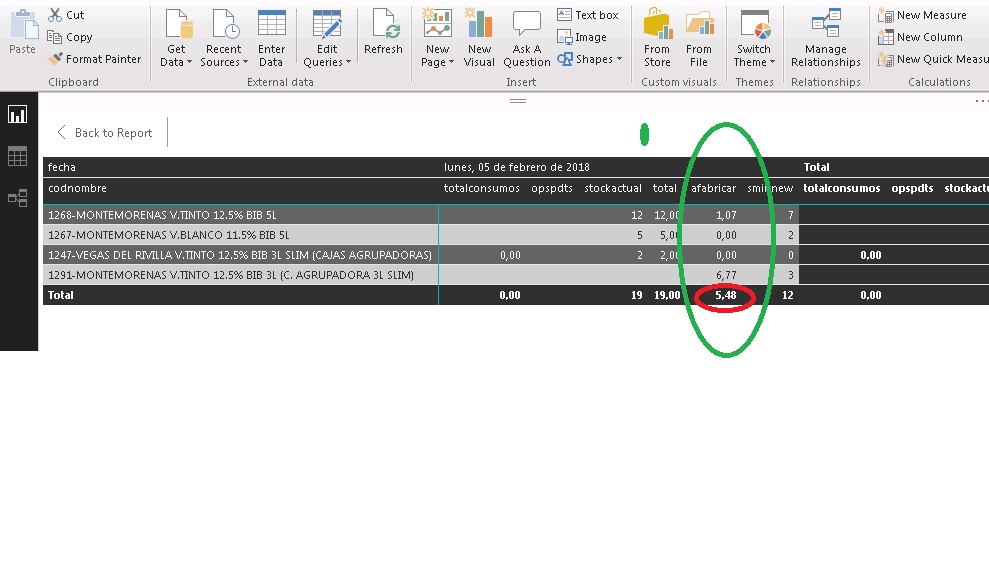Image resolution: width=989 pixels, height=567 pixels.
Task: Import custom visual From Store
Action: [x=657, y=38]
